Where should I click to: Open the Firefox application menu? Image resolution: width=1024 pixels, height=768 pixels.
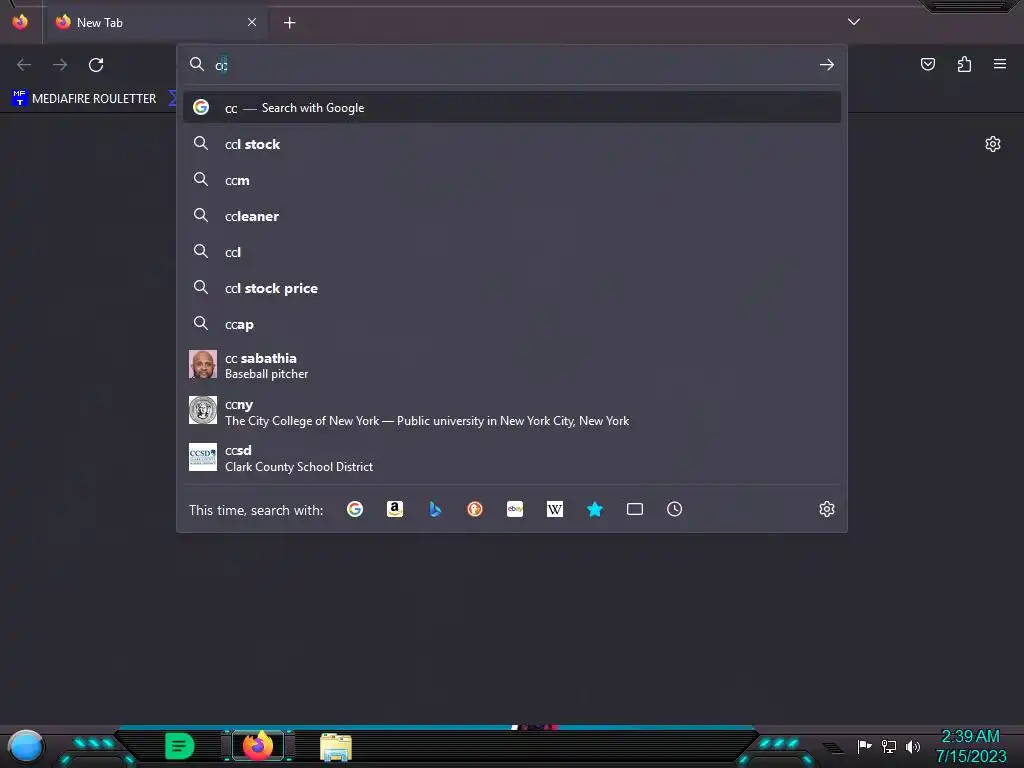click(1000, 64)
